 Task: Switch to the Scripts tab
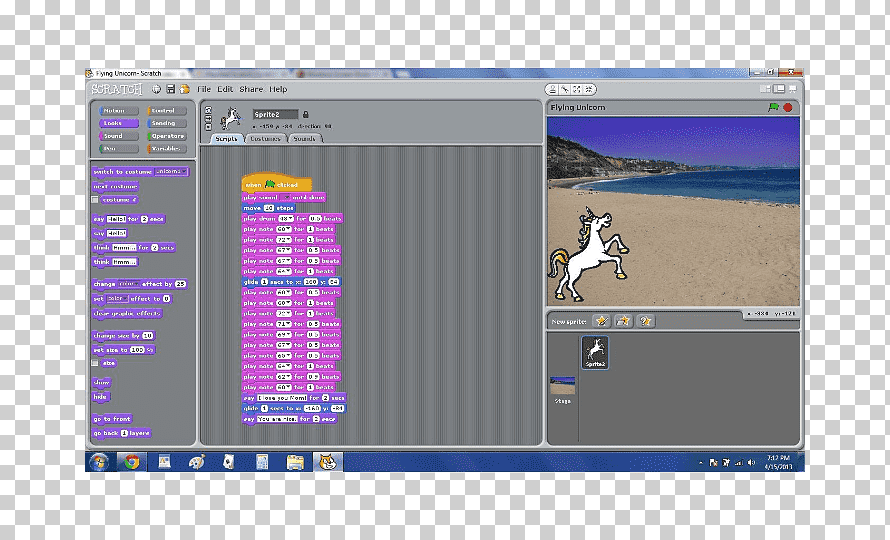[x=226, y=139]
